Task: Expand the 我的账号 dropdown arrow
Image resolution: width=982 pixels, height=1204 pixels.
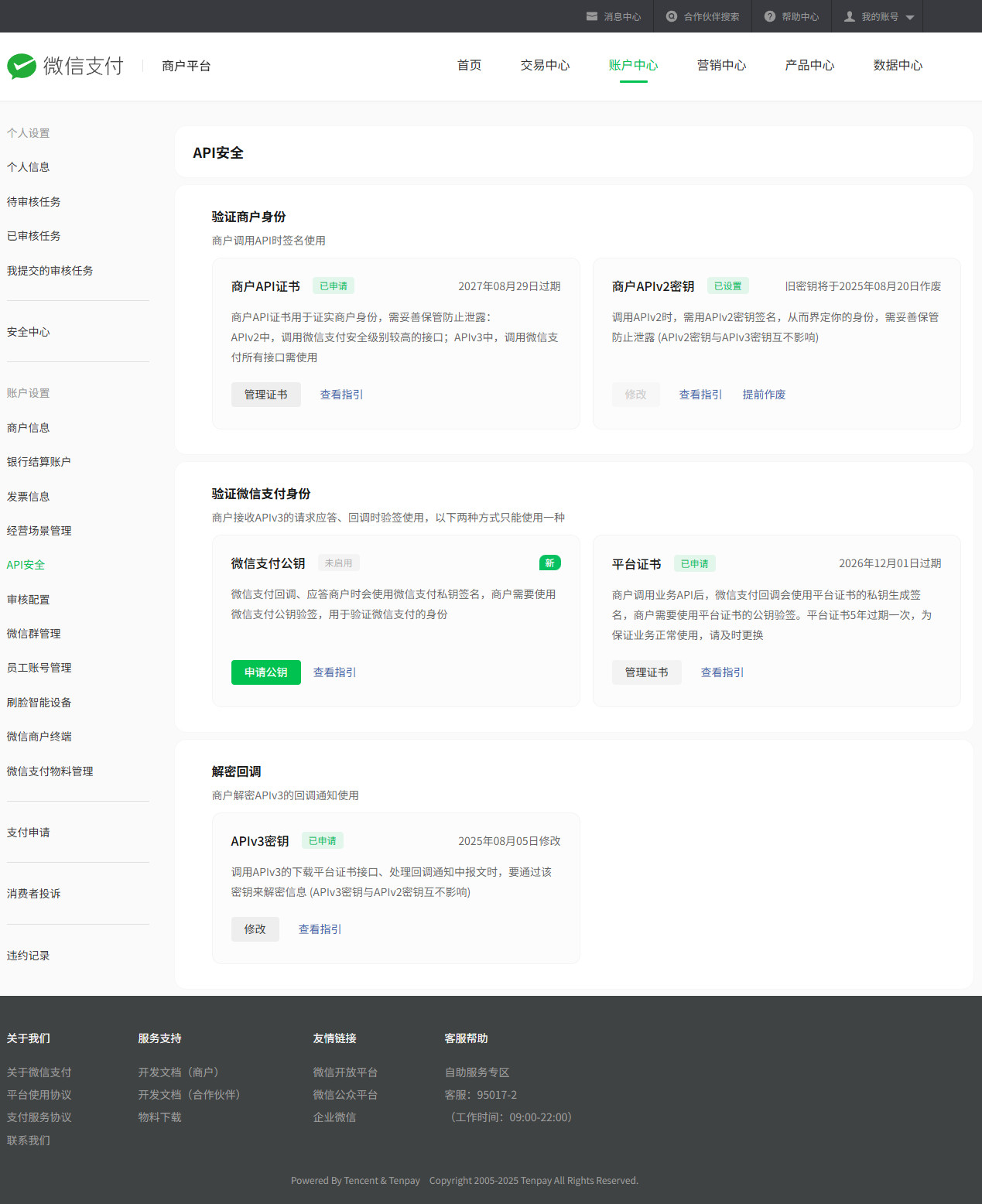Action: [910, 17]
